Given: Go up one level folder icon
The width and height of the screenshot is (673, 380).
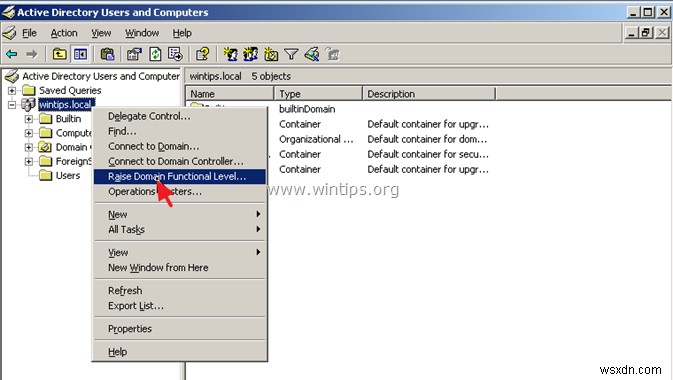Looking at the screenshot, I should tap(59, 54).
